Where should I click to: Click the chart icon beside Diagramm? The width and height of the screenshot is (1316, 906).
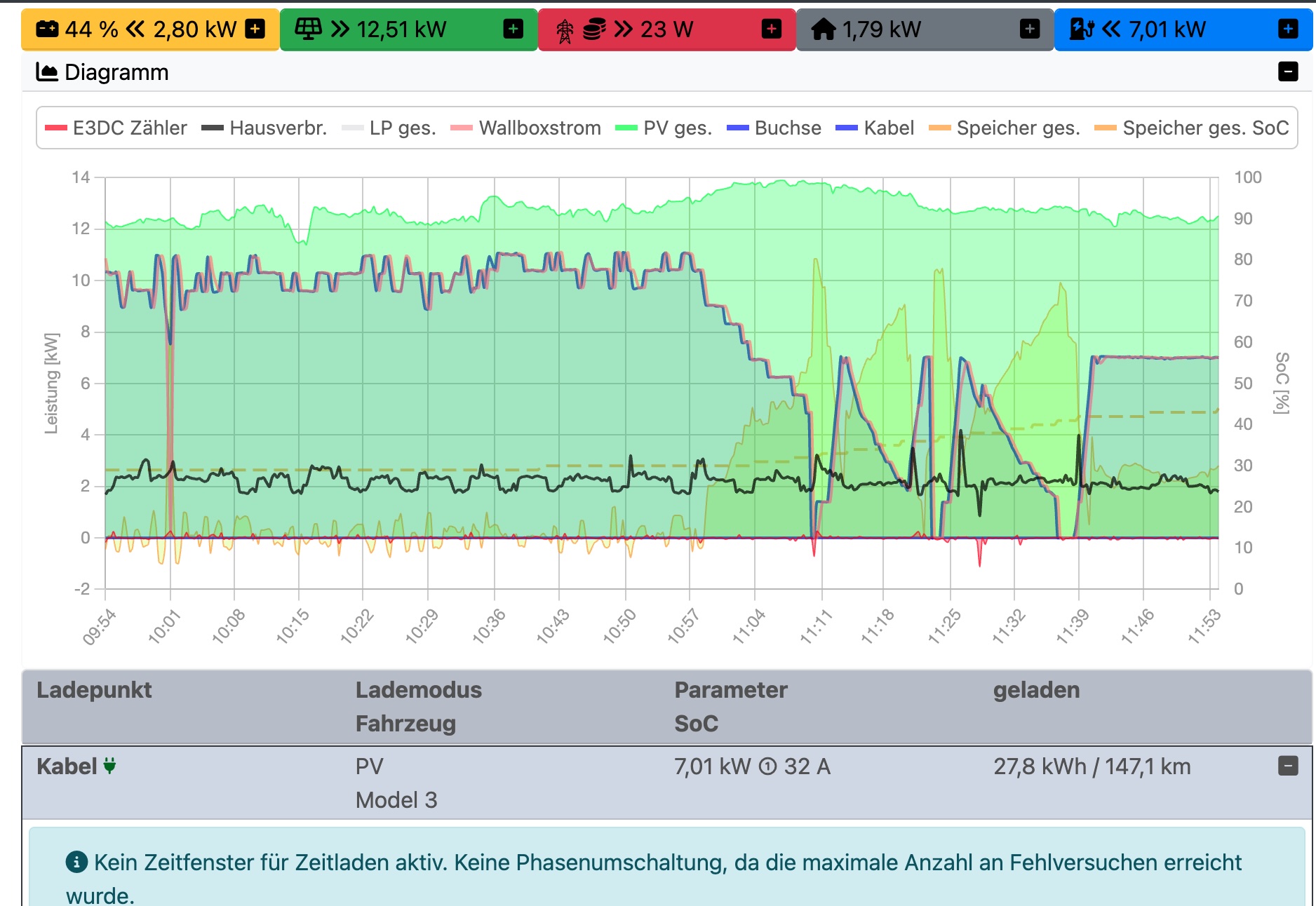[47, 72]
